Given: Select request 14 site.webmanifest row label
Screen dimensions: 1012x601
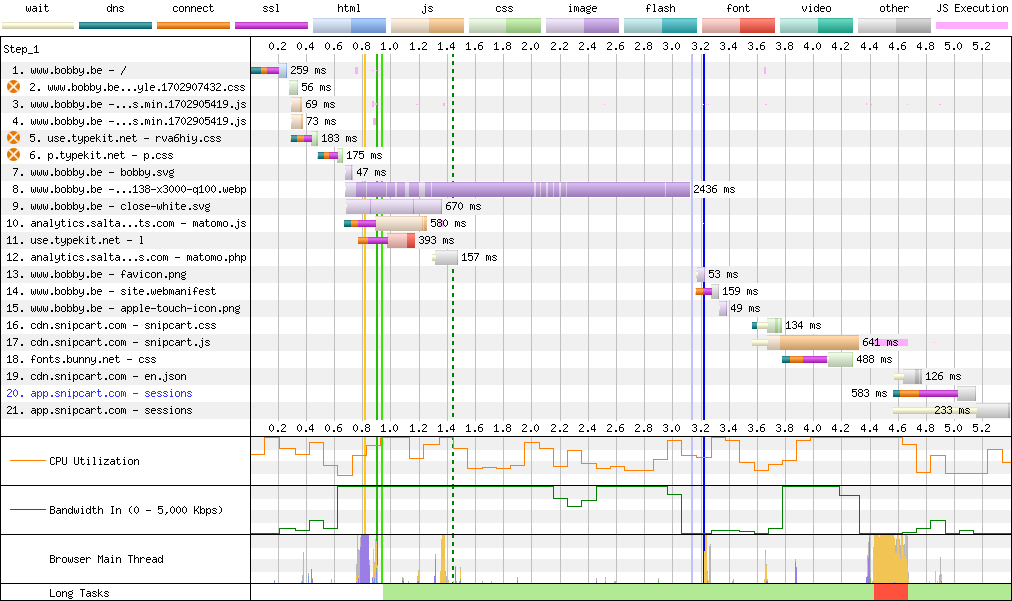Looking at the screenshot, I should coord(111,291).
